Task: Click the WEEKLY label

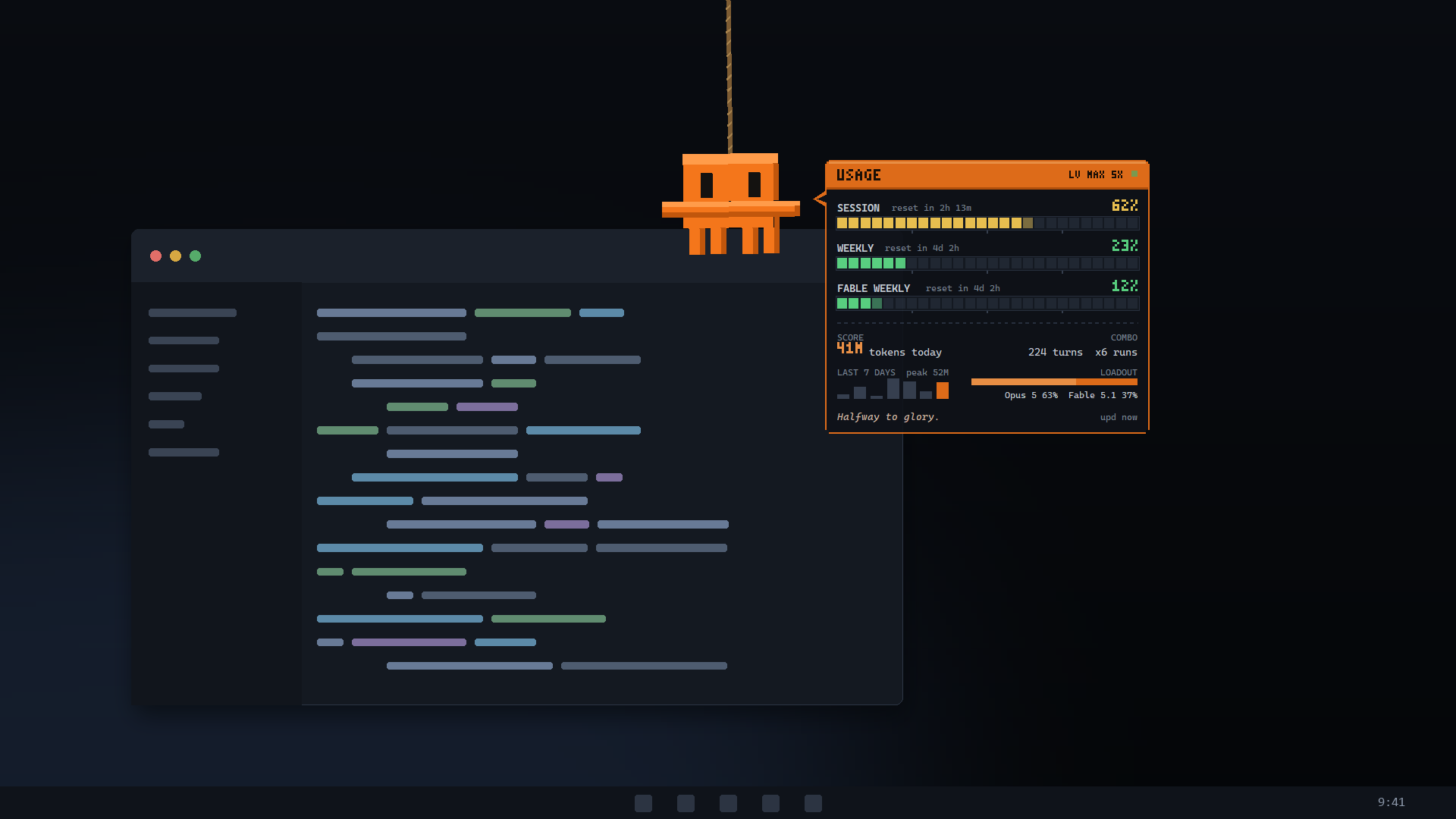Action: click(855, 248)
